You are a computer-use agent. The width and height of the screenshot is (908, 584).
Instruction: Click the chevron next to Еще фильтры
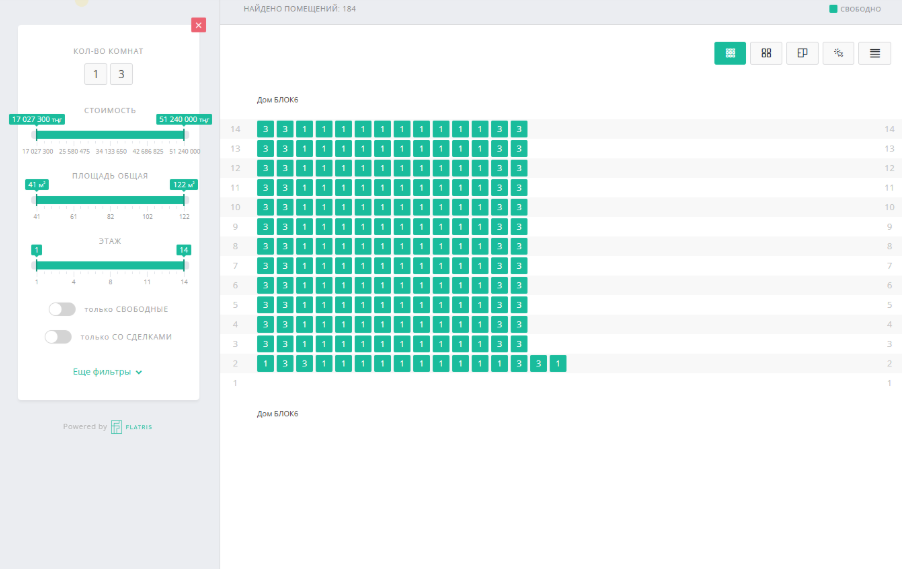[139, 372]
